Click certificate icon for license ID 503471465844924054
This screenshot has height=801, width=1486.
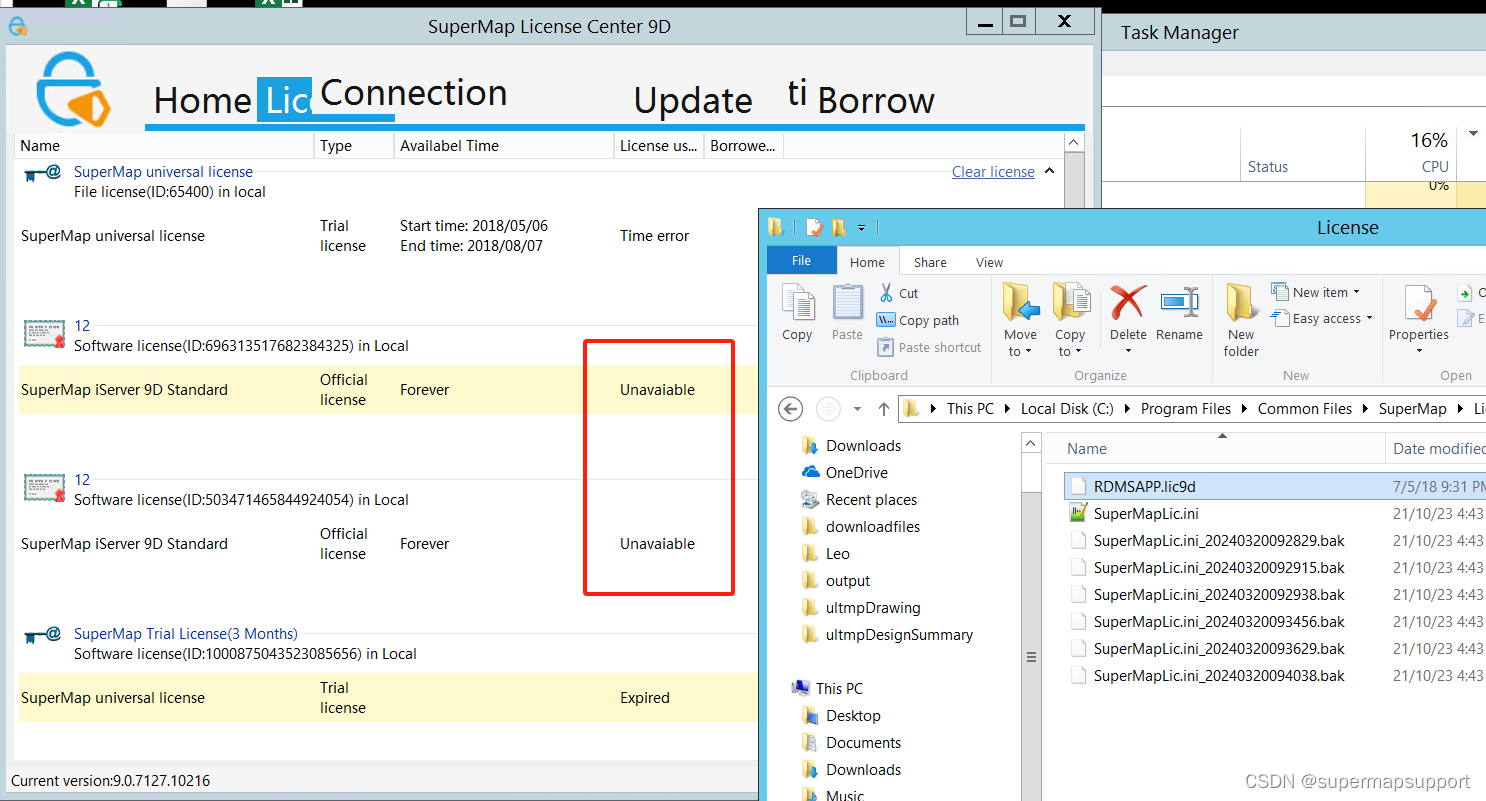[x=44, y=489]
